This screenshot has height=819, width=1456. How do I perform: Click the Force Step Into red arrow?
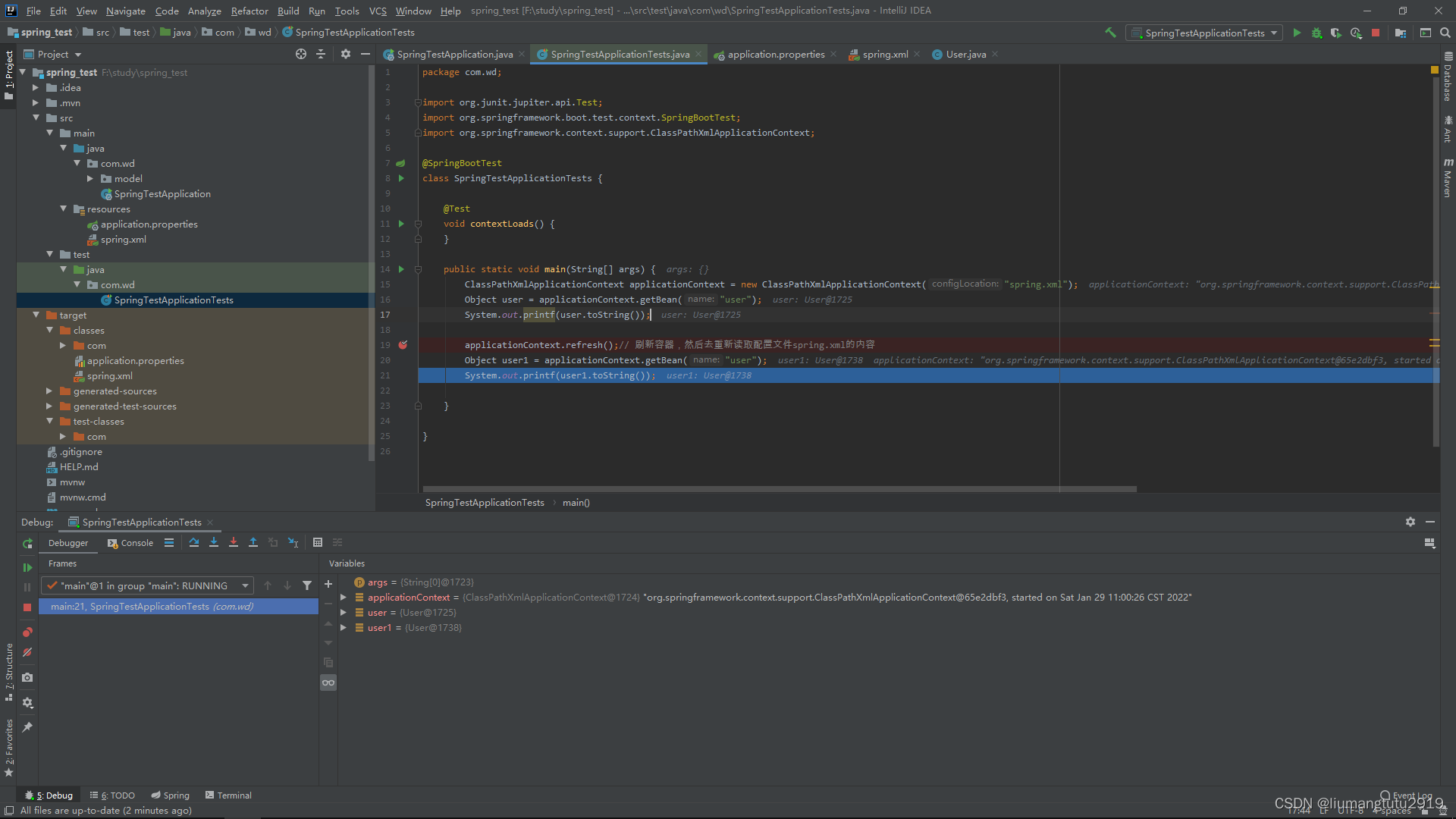tap(234, 542)
